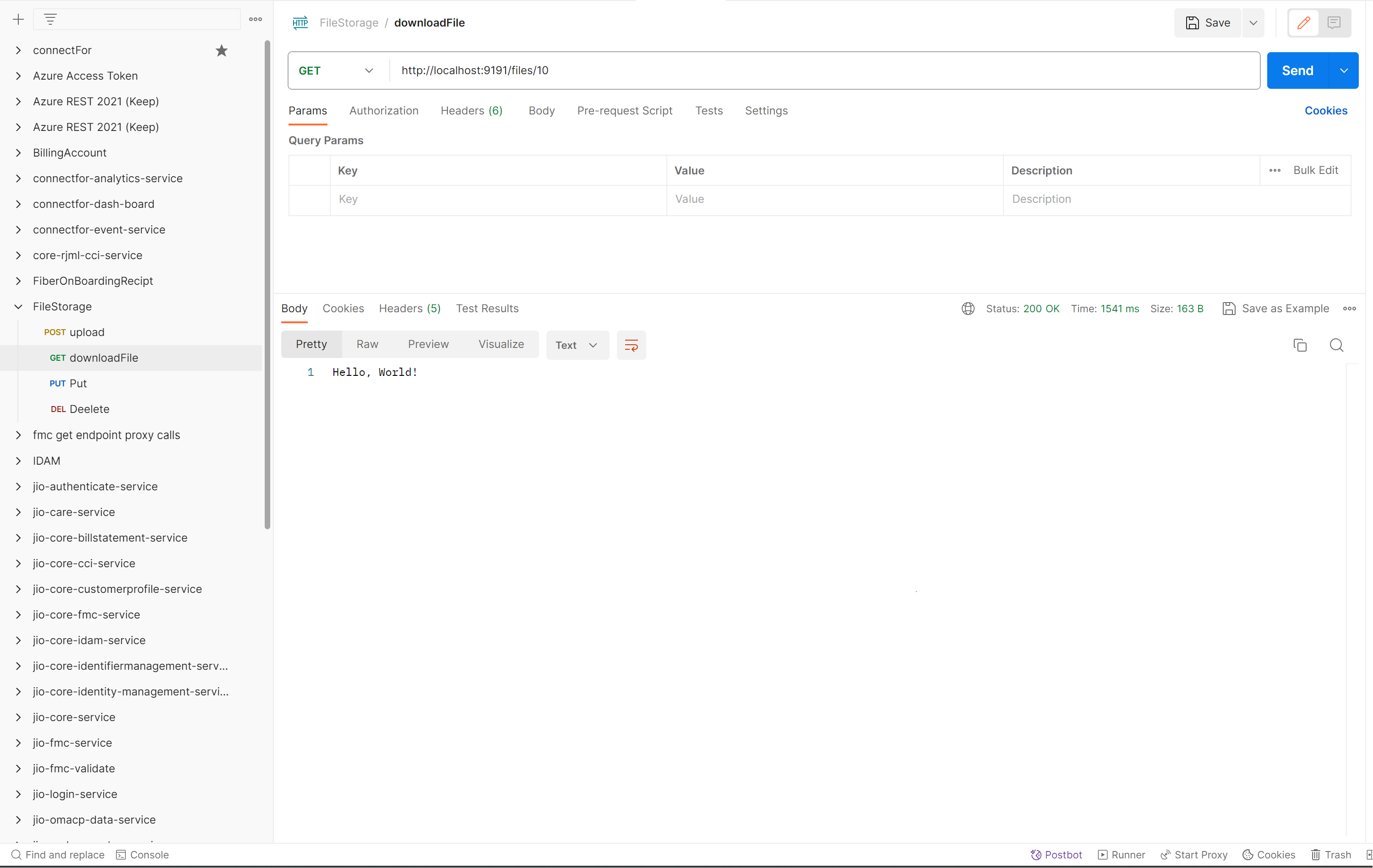Switch to the Authorization tab
The image size is (1373, 868).
pos(384,111)
